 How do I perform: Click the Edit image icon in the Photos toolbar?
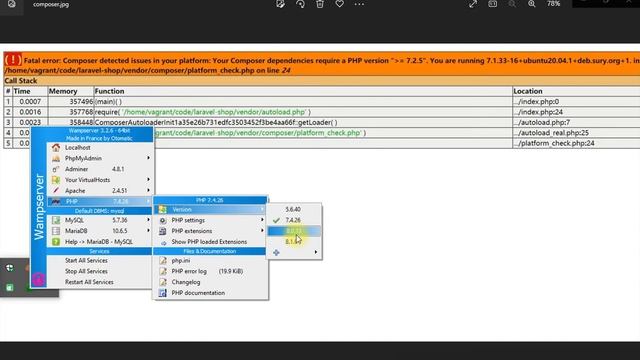(x=280, y=4)
